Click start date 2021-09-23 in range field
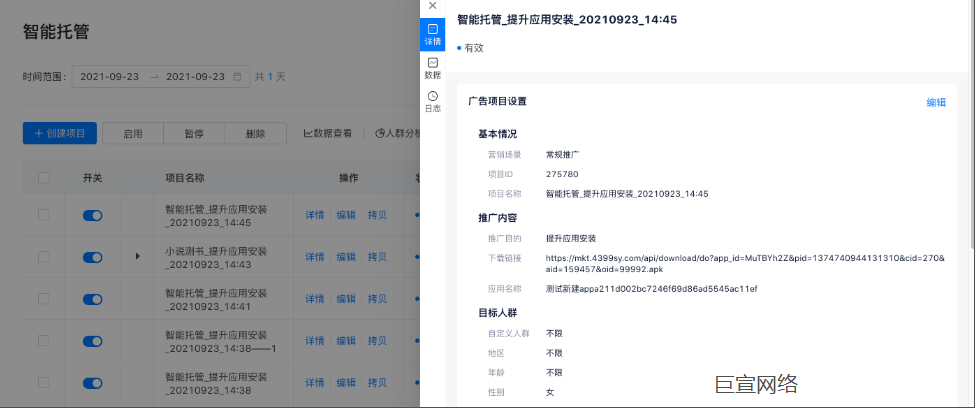The height and width of the screenshot is (408, 975). [x=109, y=77]
